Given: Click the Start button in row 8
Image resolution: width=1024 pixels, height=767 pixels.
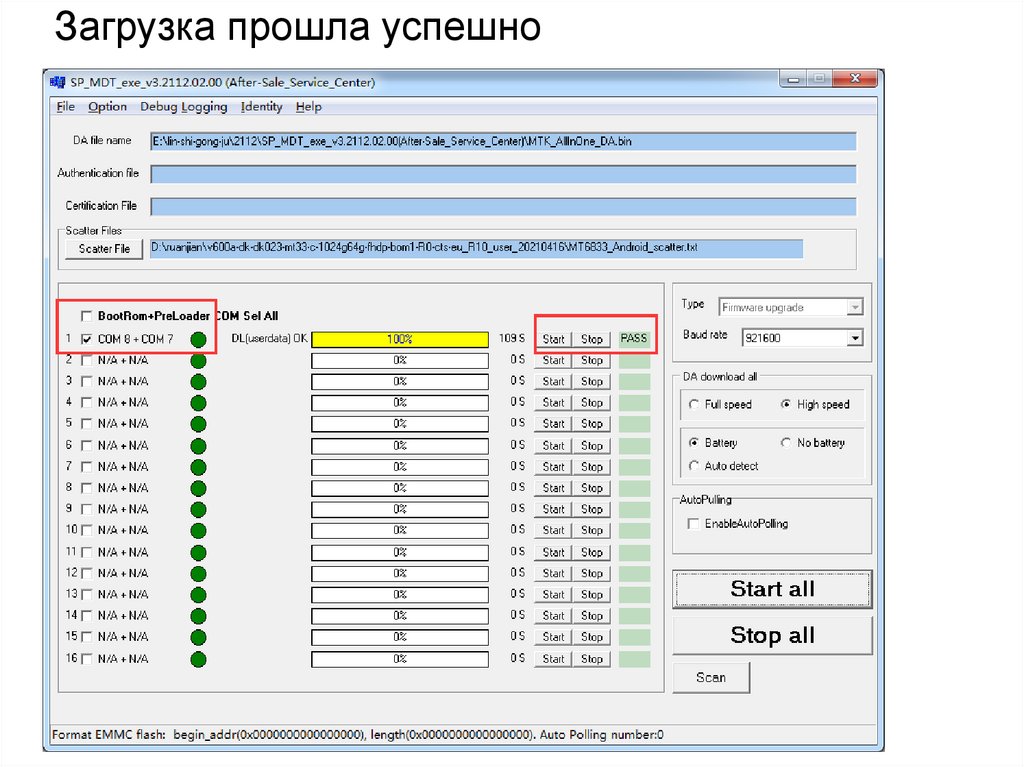Looking at the screenshot, I should (x=553, y=488).
